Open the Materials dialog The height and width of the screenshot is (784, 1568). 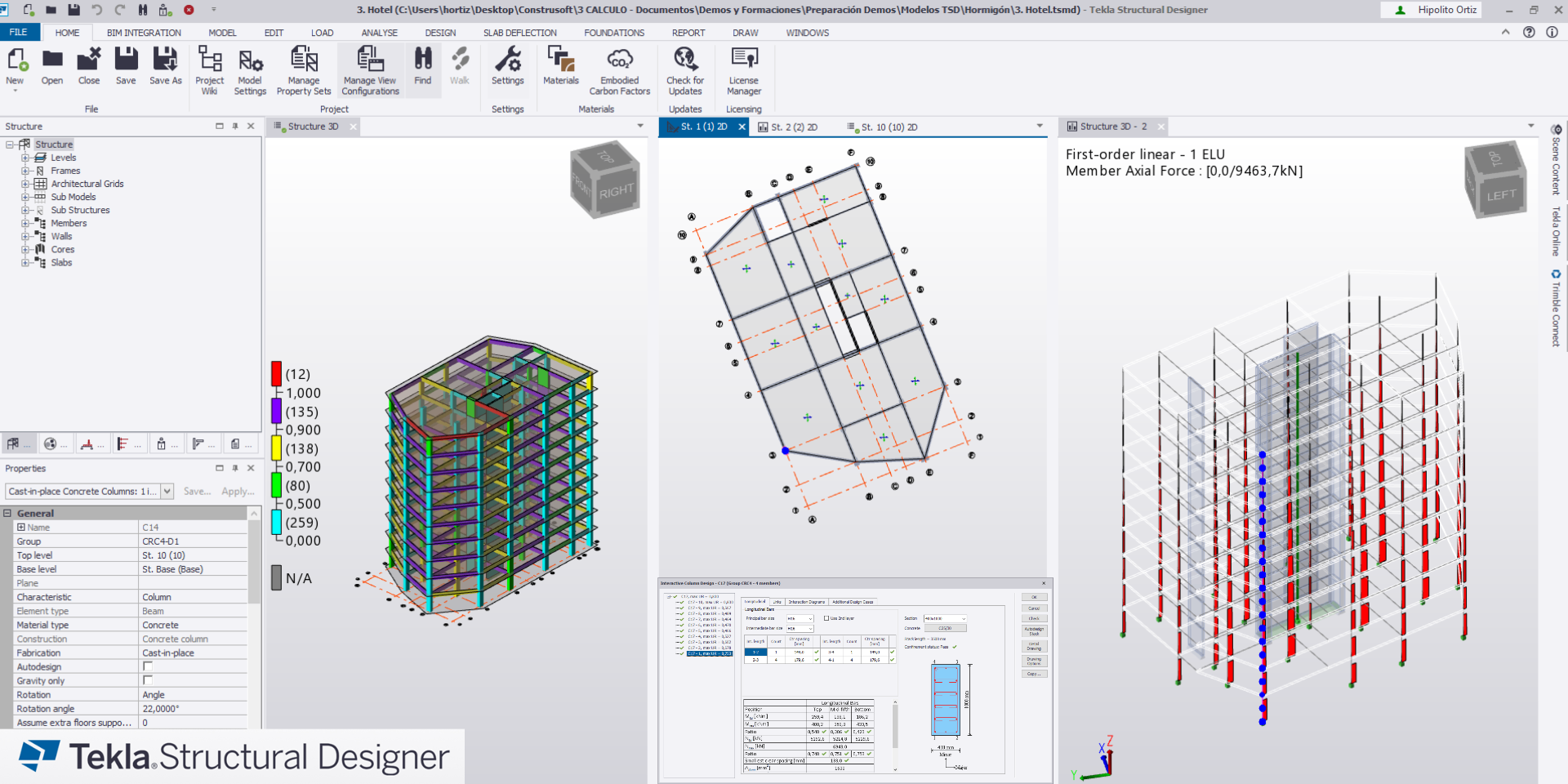[561, 67]
